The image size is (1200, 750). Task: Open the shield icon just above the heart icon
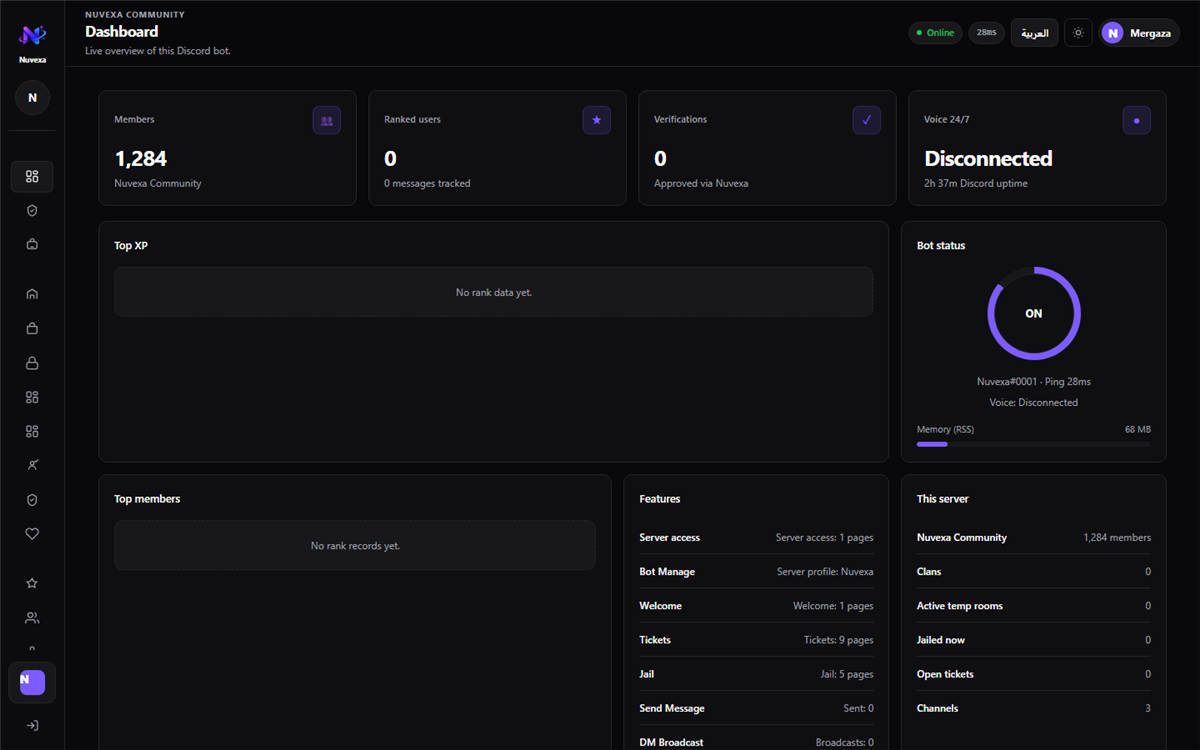coord(32,500)
